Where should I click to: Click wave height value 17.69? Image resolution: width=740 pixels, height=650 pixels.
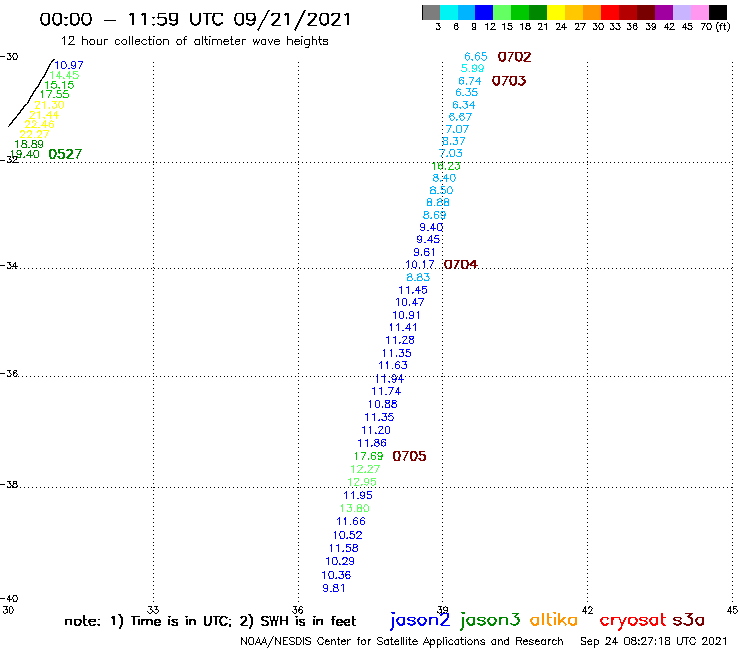(x=369, y=456)
